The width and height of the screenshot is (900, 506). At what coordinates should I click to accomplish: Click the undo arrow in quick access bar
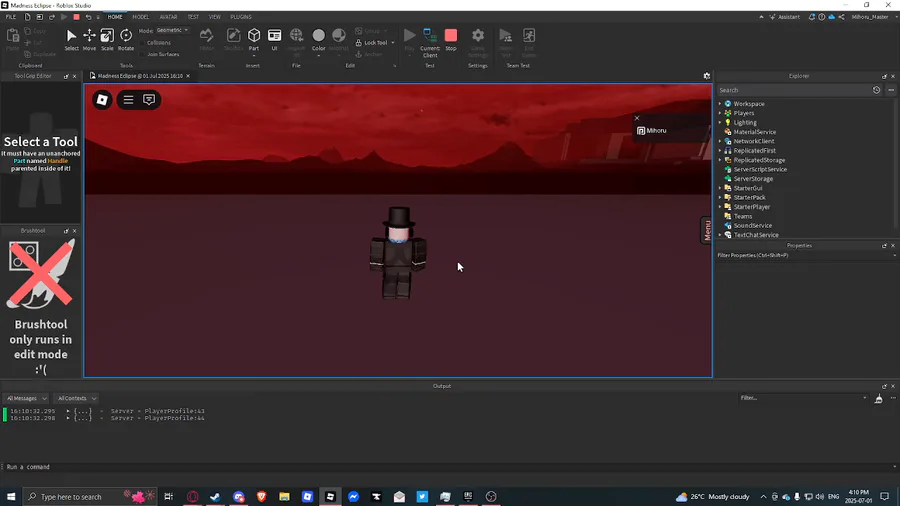coord(88,17)
